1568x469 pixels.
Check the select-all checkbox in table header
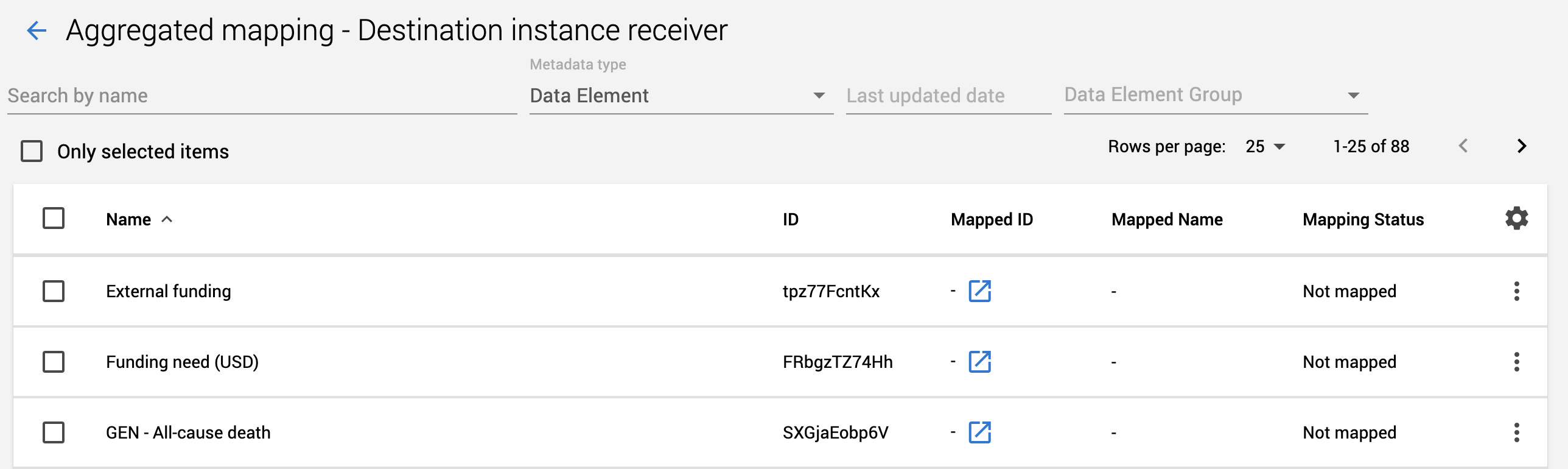[x=54, y=218]
